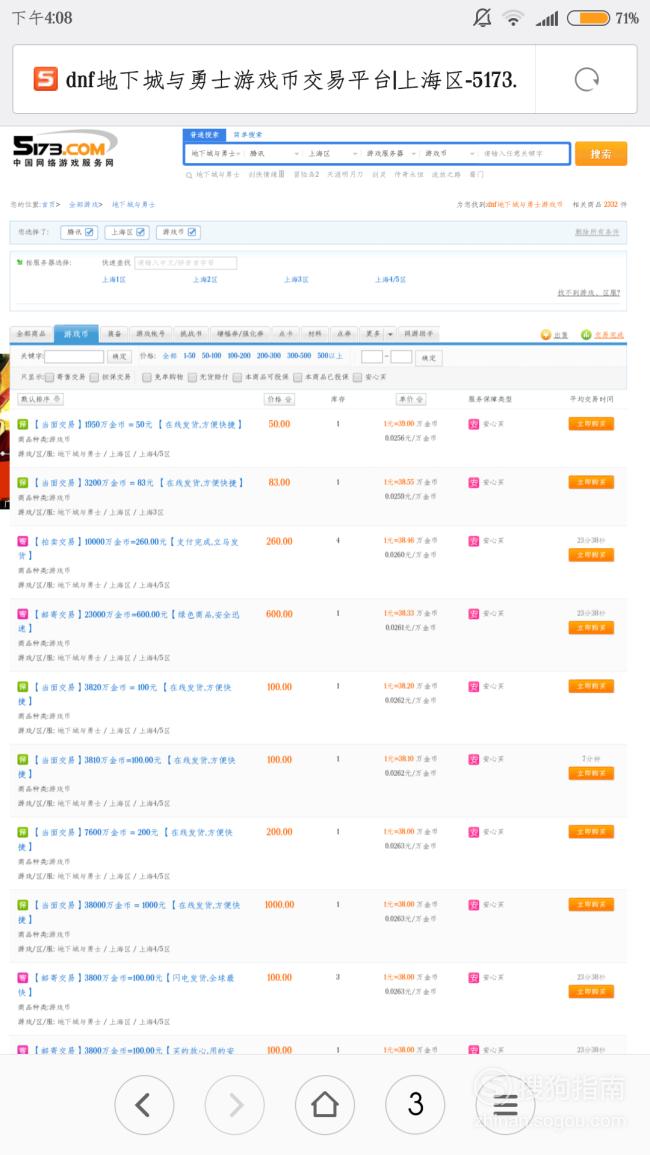Click green badge of 3820万金币 listing
650x1155 pixels.
pos(23,687)
